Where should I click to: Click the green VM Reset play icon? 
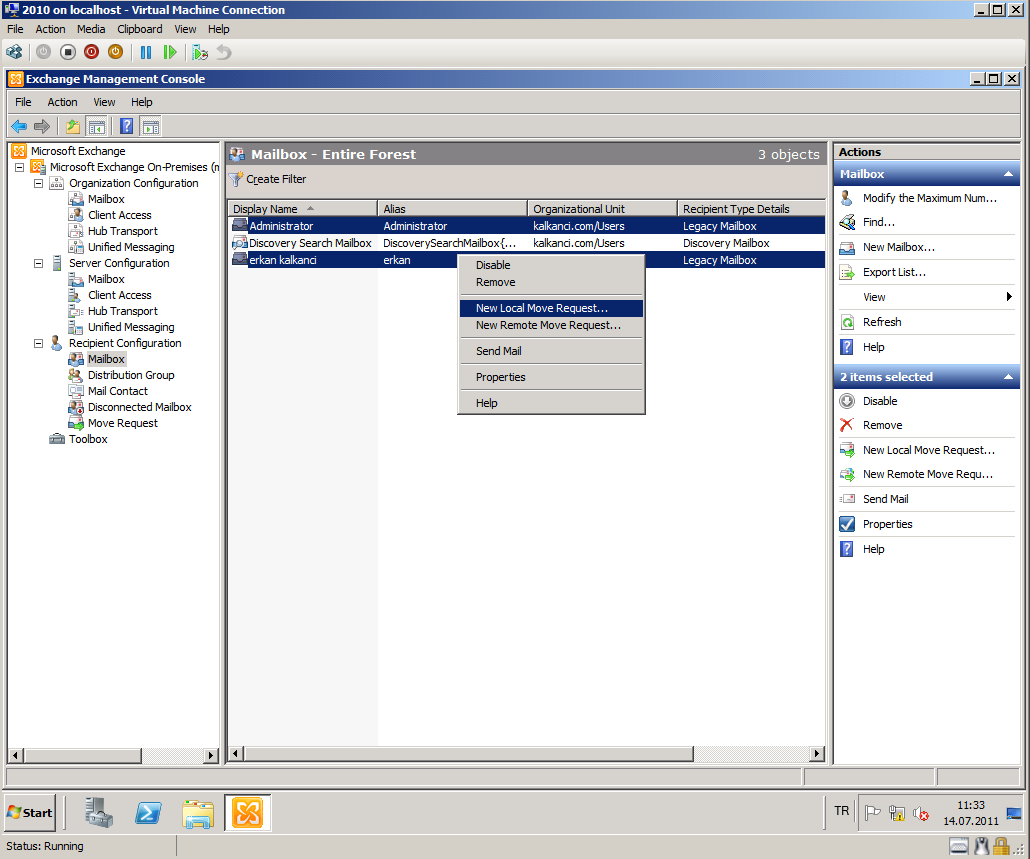(x=169, y=52)
